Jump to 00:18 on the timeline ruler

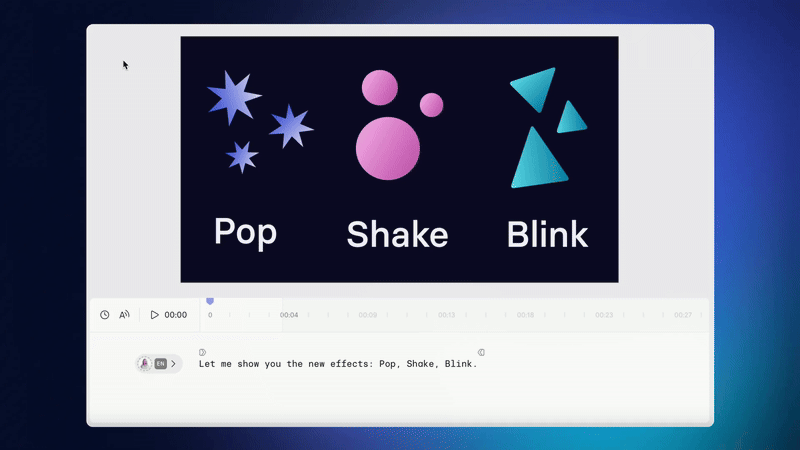point(525,315)
